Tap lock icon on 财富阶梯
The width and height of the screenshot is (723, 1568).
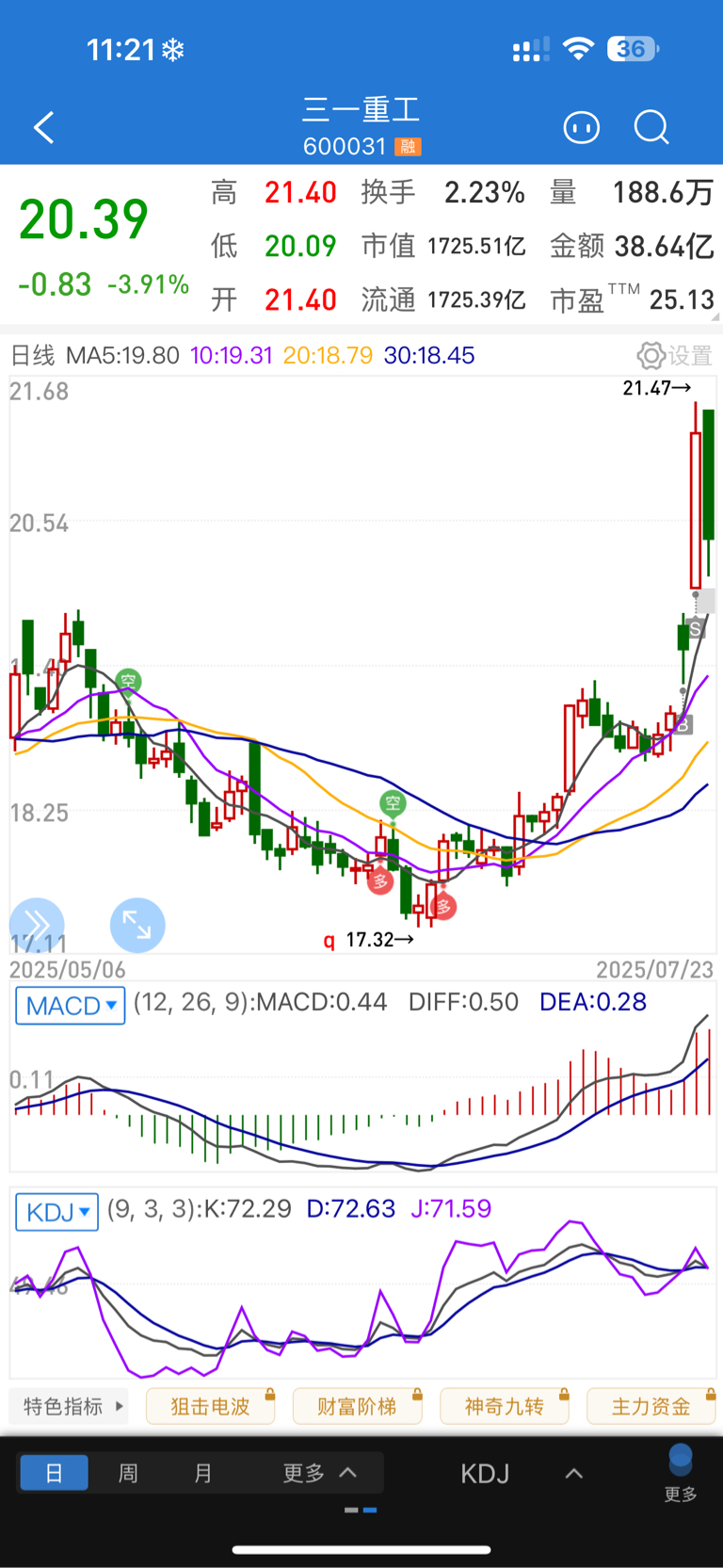(x=417, y=1394)
